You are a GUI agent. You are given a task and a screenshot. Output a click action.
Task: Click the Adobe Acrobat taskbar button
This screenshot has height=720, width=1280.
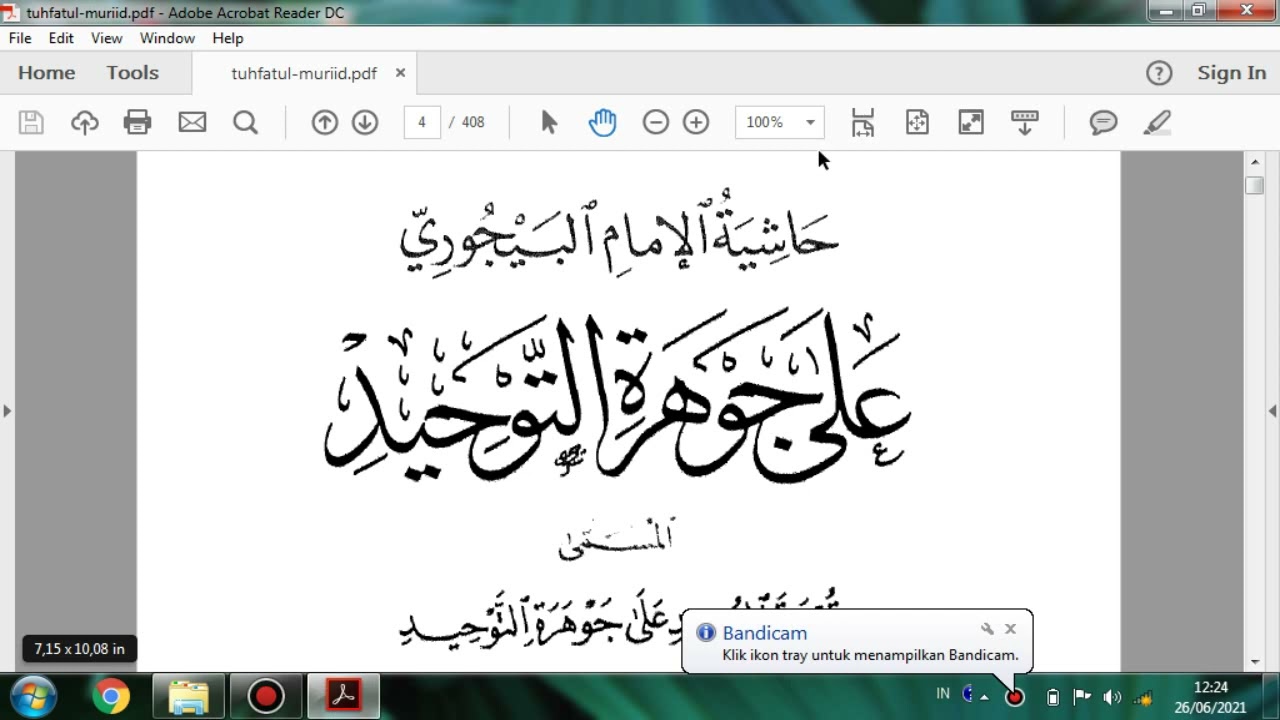tap(344, 696)
